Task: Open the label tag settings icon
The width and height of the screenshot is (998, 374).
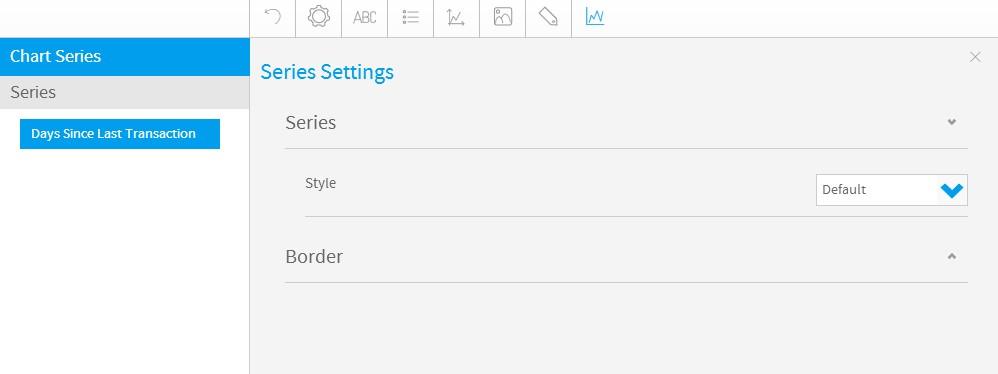Action: click(x=548, y=17)
